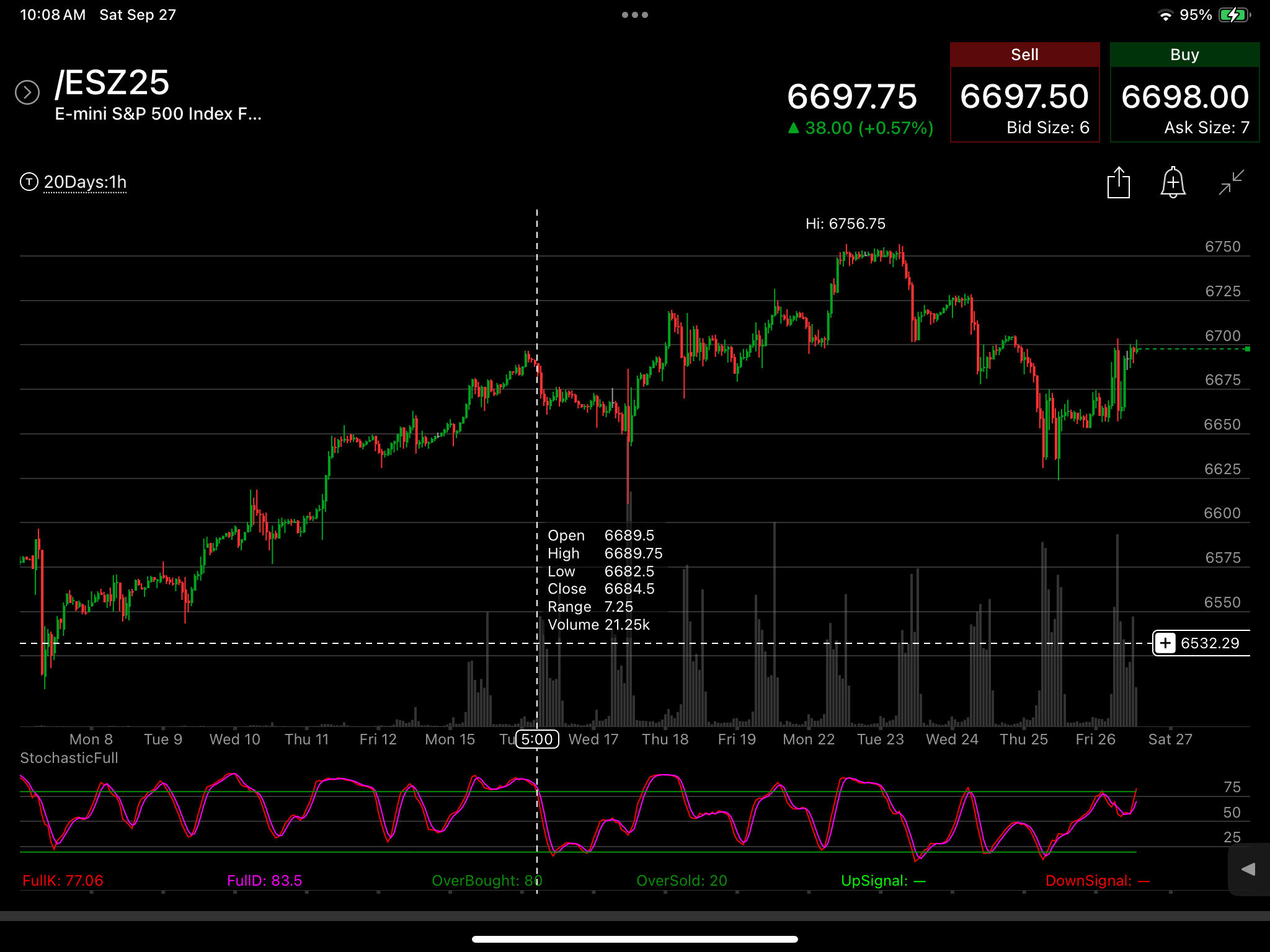Tap the Hi: 6756.75 price label
This screenshot has height=952, width=1270.
[x=845, y=224]
